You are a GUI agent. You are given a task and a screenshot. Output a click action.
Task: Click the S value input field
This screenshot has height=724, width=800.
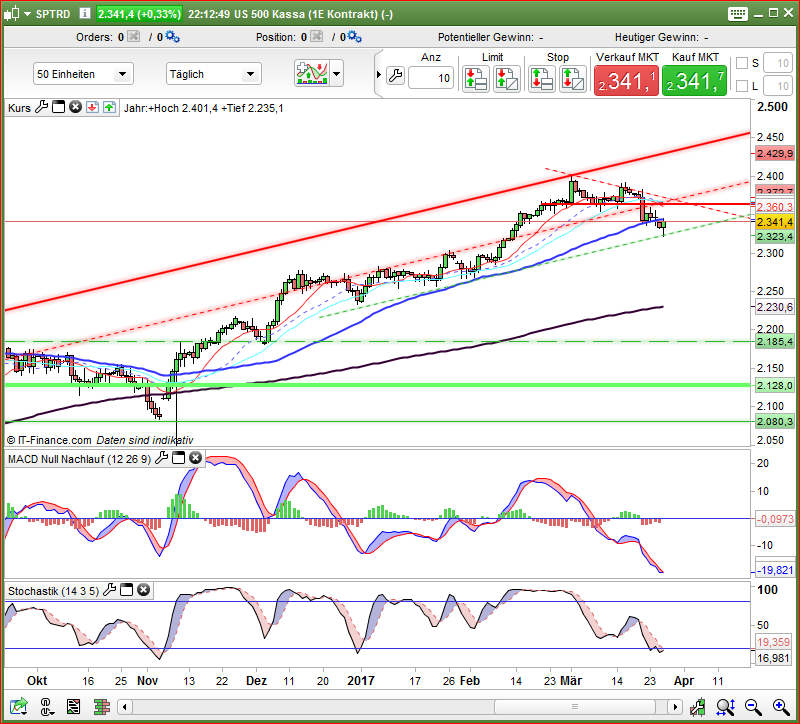[x=778, y=63]
